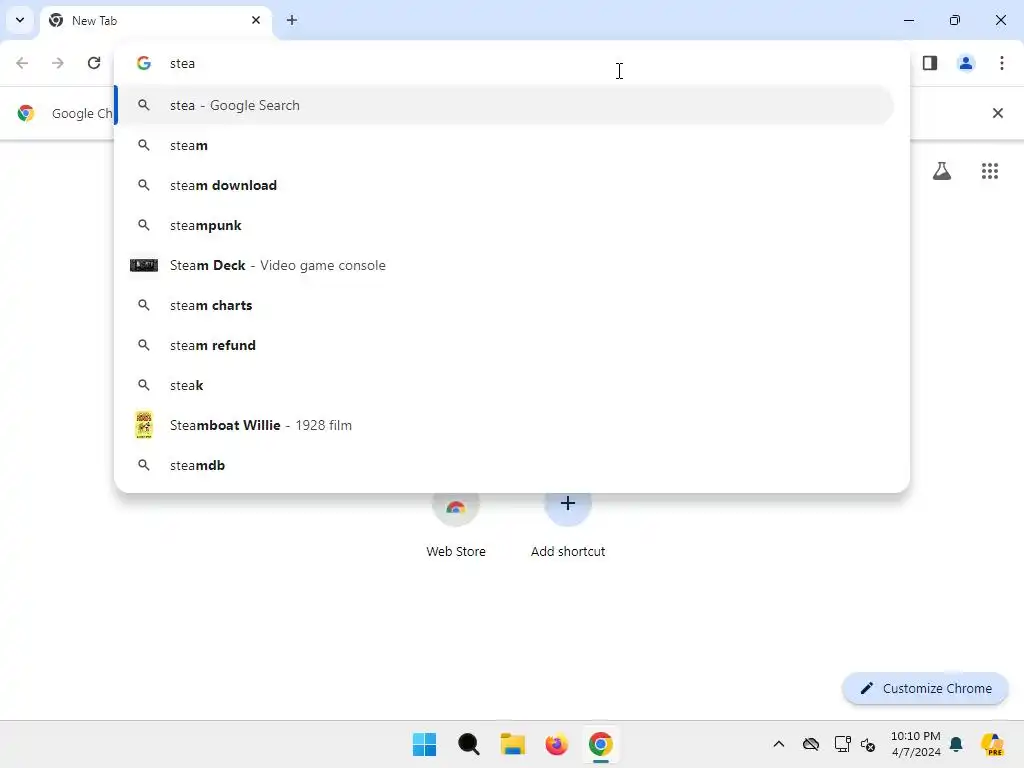The image size is (1024, 768).
Task: Click the Steam Deck thumbnail image
Action: coord(144,265)
